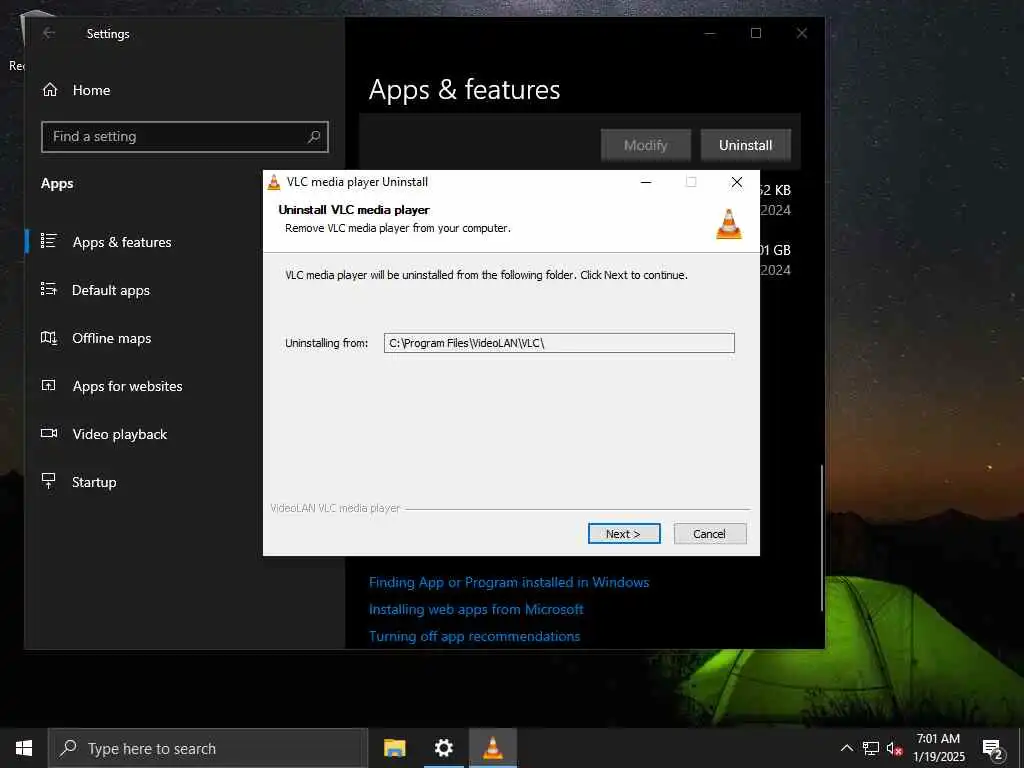Click the large VLC cone logo in header
This screenshot has height=768, width=1024.
[729, 224]
